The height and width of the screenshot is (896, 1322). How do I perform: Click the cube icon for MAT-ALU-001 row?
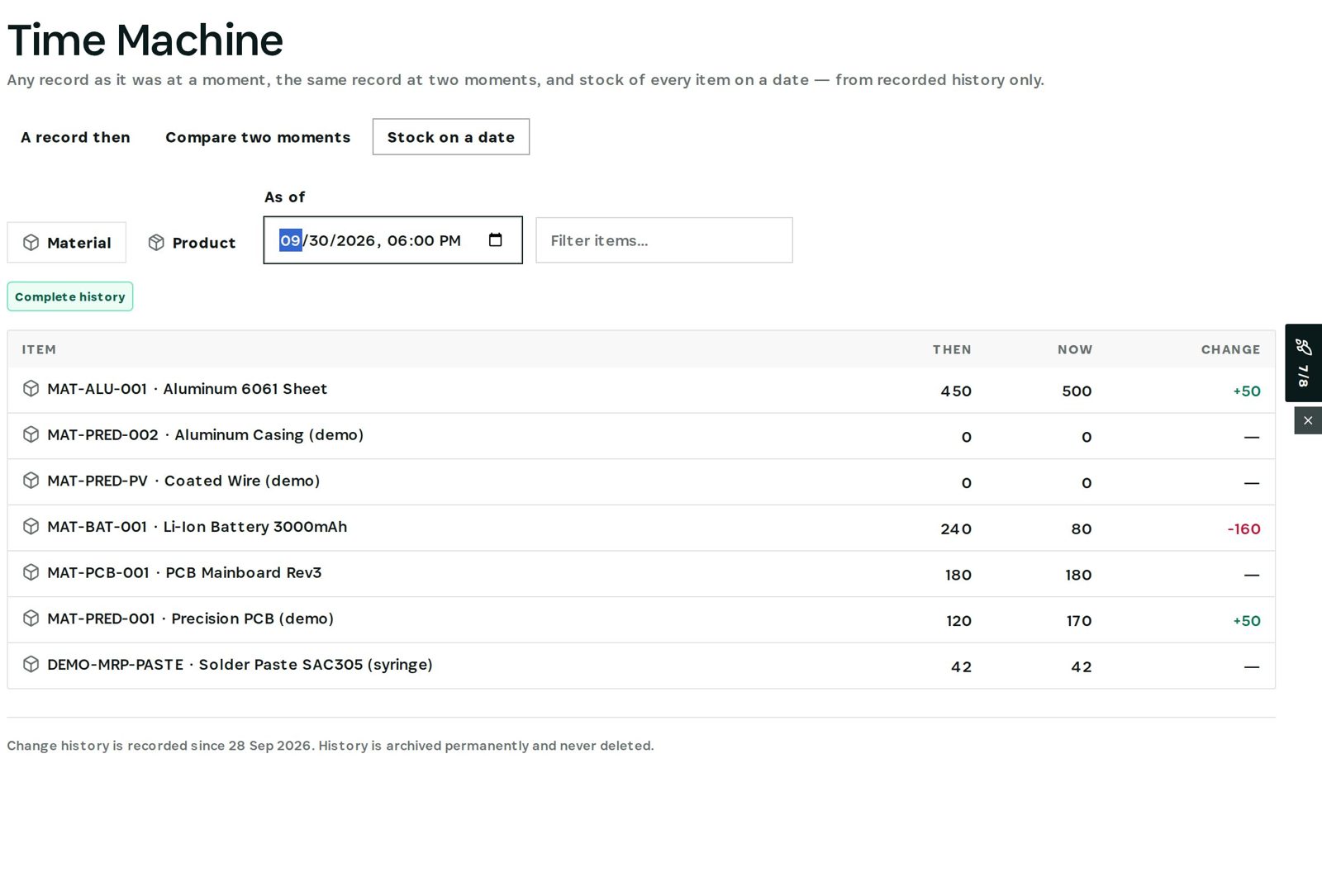[x=31, y=389]
